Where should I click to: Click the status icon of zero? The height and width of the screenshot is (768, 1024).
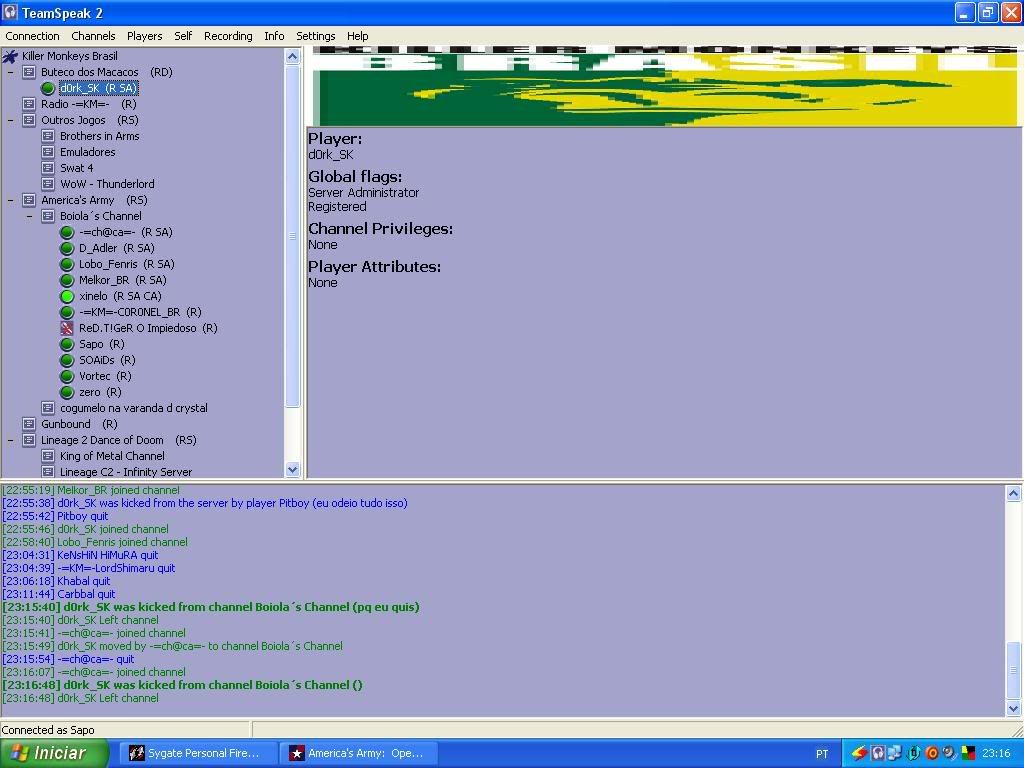point(67,392)
